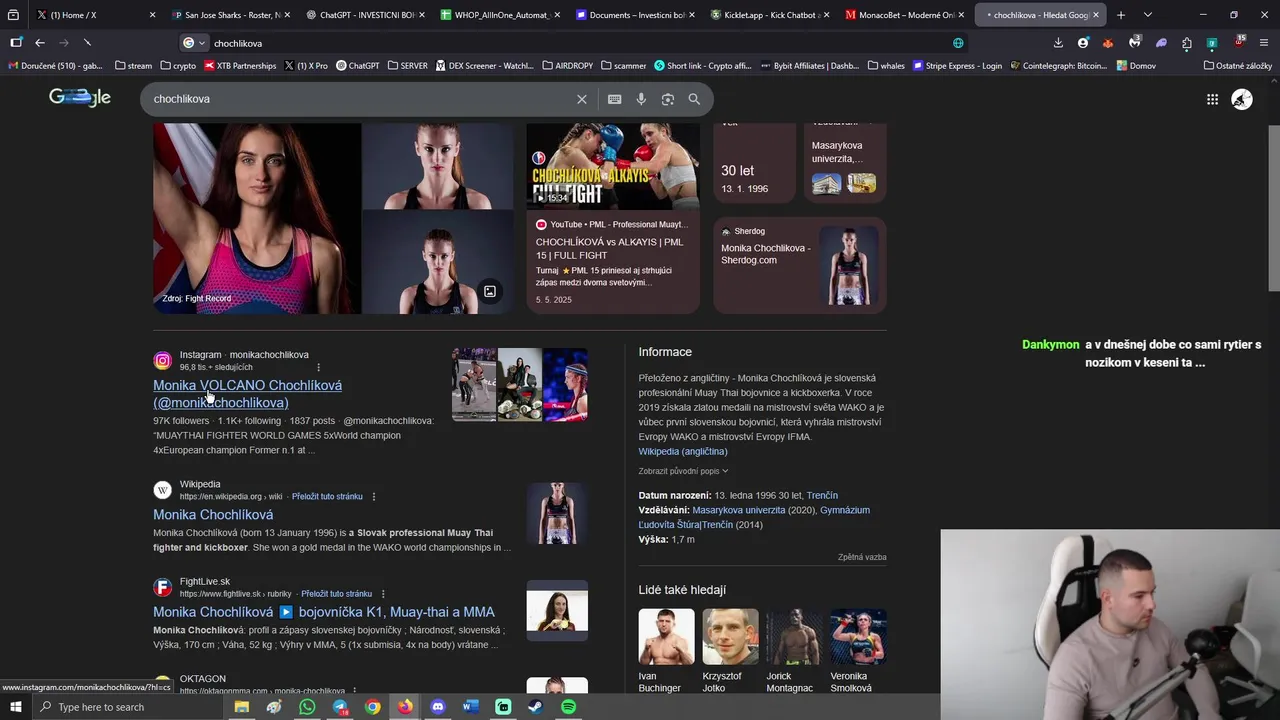Open FightLive 'bojovníčka K1, Muay-thai a MMA' result

tap(324, 612)
